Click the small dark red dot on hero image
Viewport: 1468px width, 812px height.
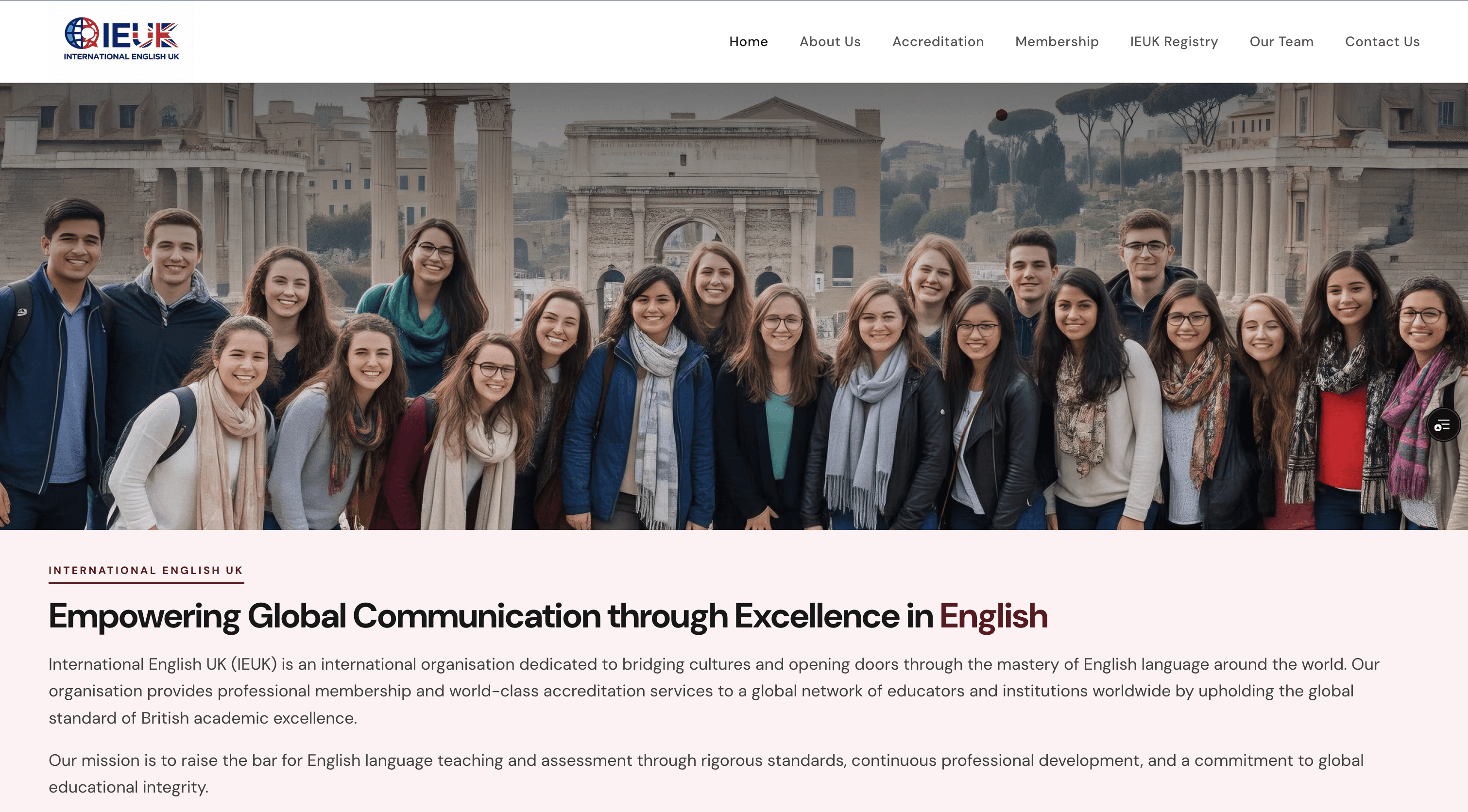click(1001, 115)
